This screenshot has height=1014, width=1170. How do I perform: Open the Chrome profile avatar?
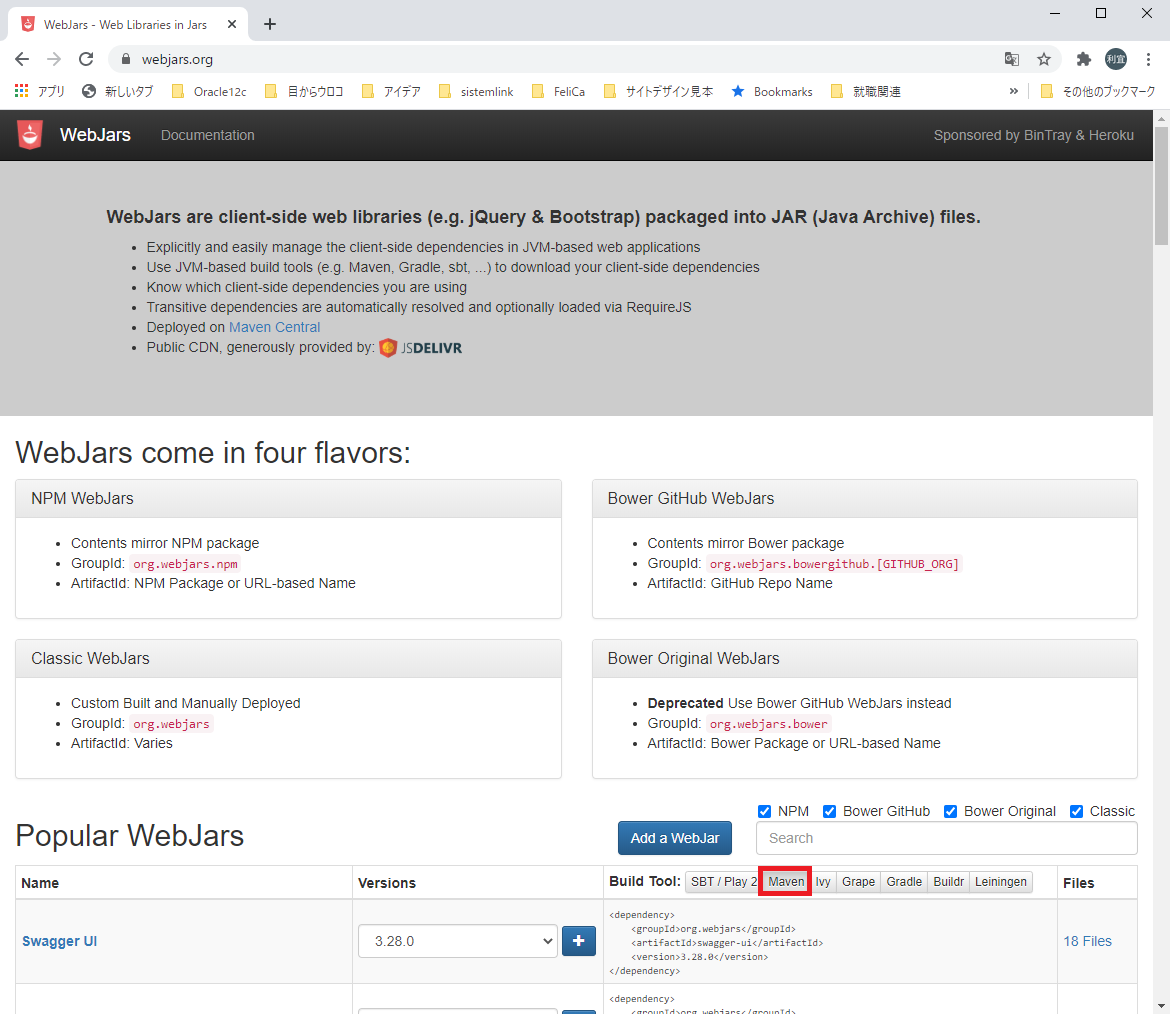(x=1116, y=59)
